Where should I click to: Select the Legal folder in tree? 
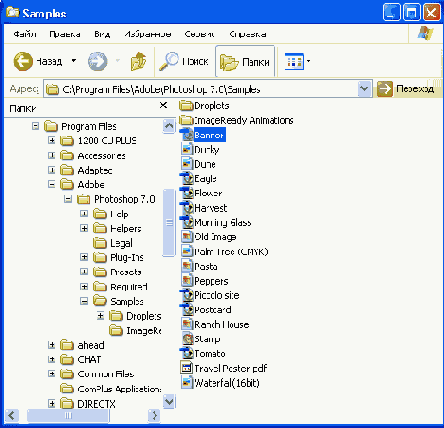(113, 243)
